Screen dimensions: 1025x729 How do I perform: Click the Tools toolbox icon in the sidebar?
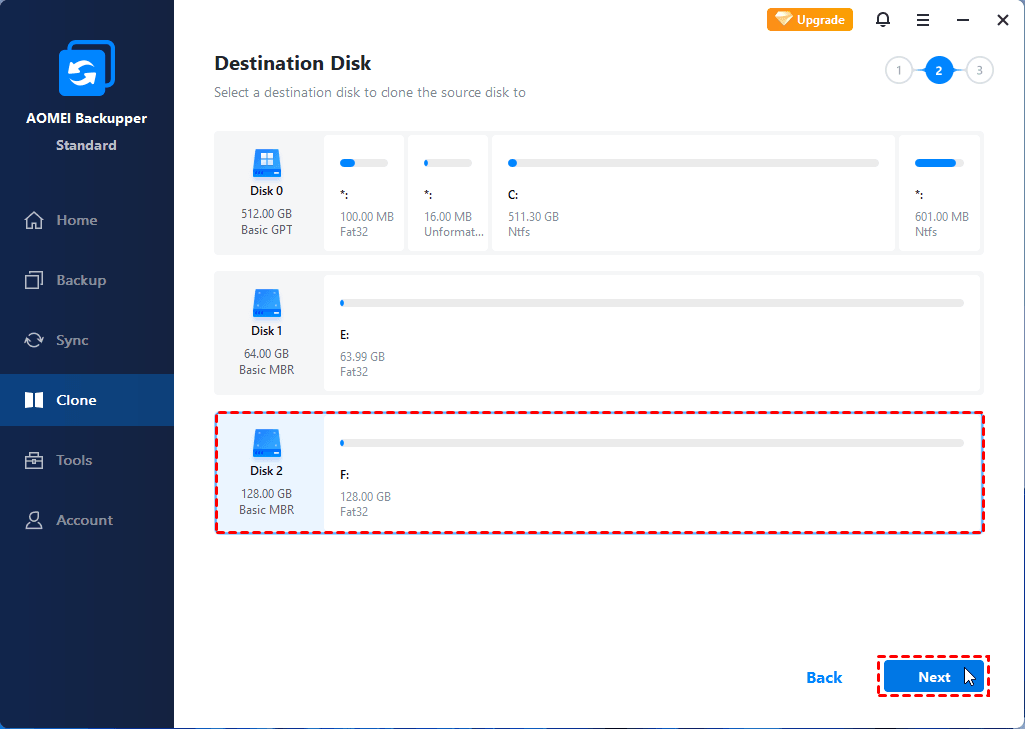[x=34, y=460]
